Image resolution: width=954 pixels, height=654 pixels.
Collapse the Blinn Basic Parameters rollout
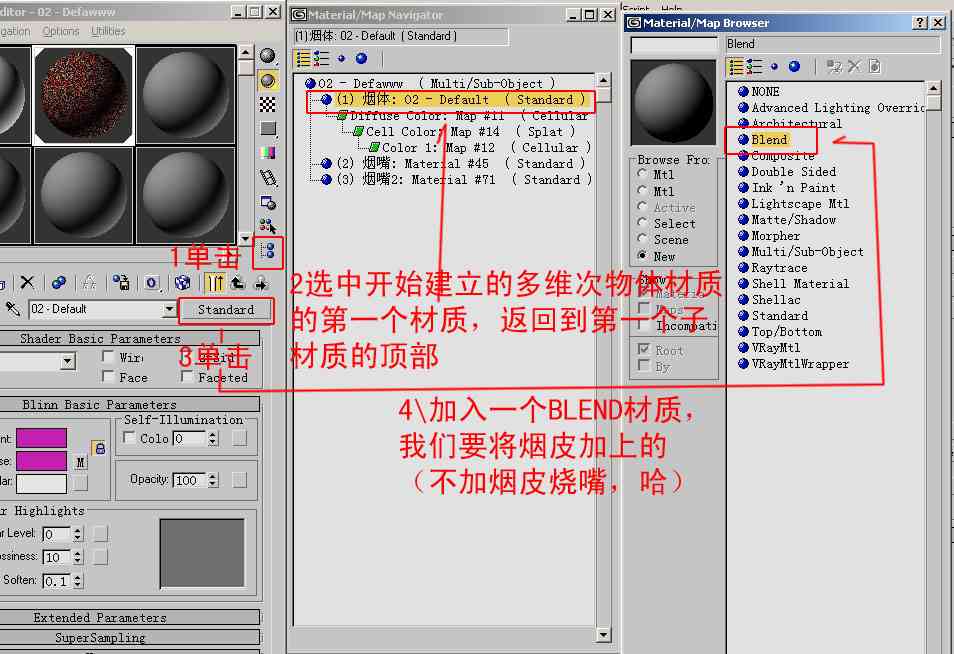coord(130,404)
